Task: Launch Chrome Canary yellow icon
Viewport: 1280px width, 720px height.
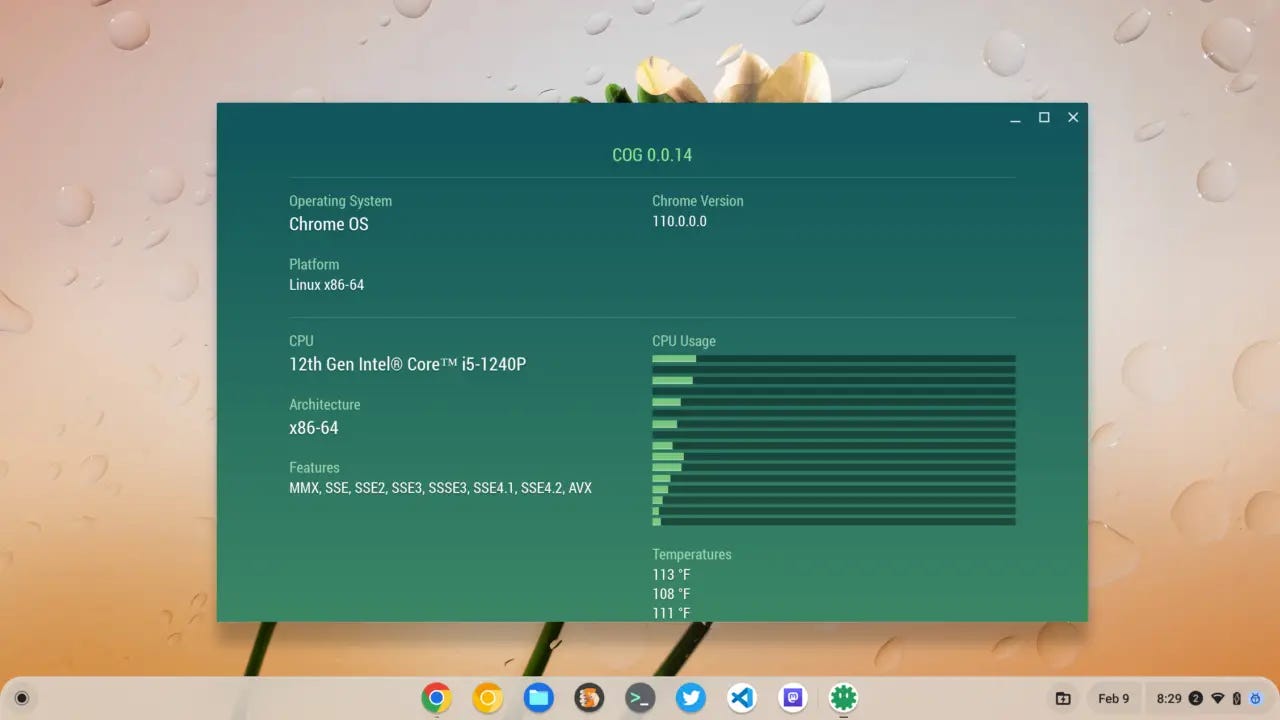Action: pos(487,698)
